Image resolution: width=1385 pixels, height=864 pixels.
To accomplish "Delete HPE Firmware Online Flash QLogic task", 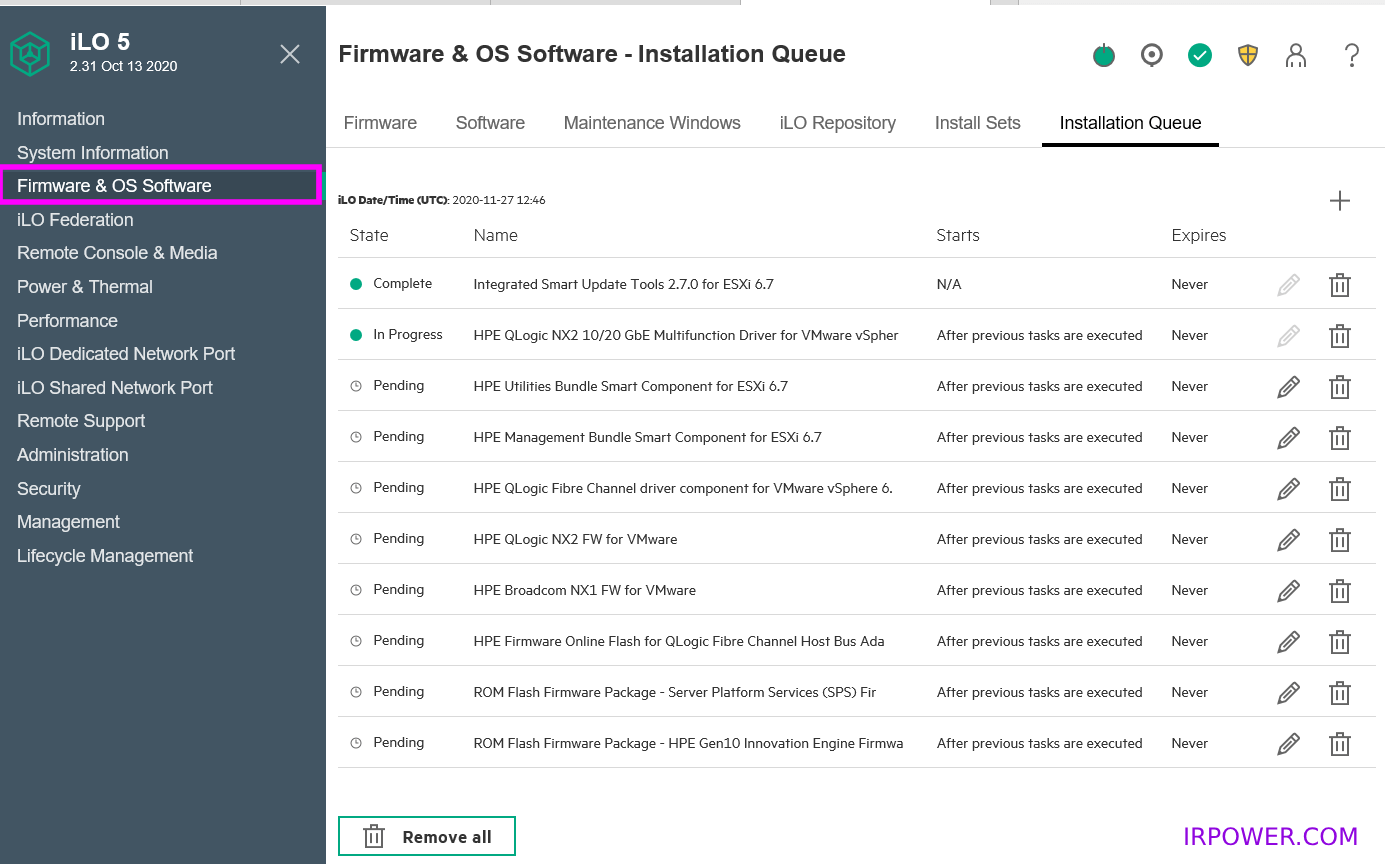I will click(x=1340, y=642).
